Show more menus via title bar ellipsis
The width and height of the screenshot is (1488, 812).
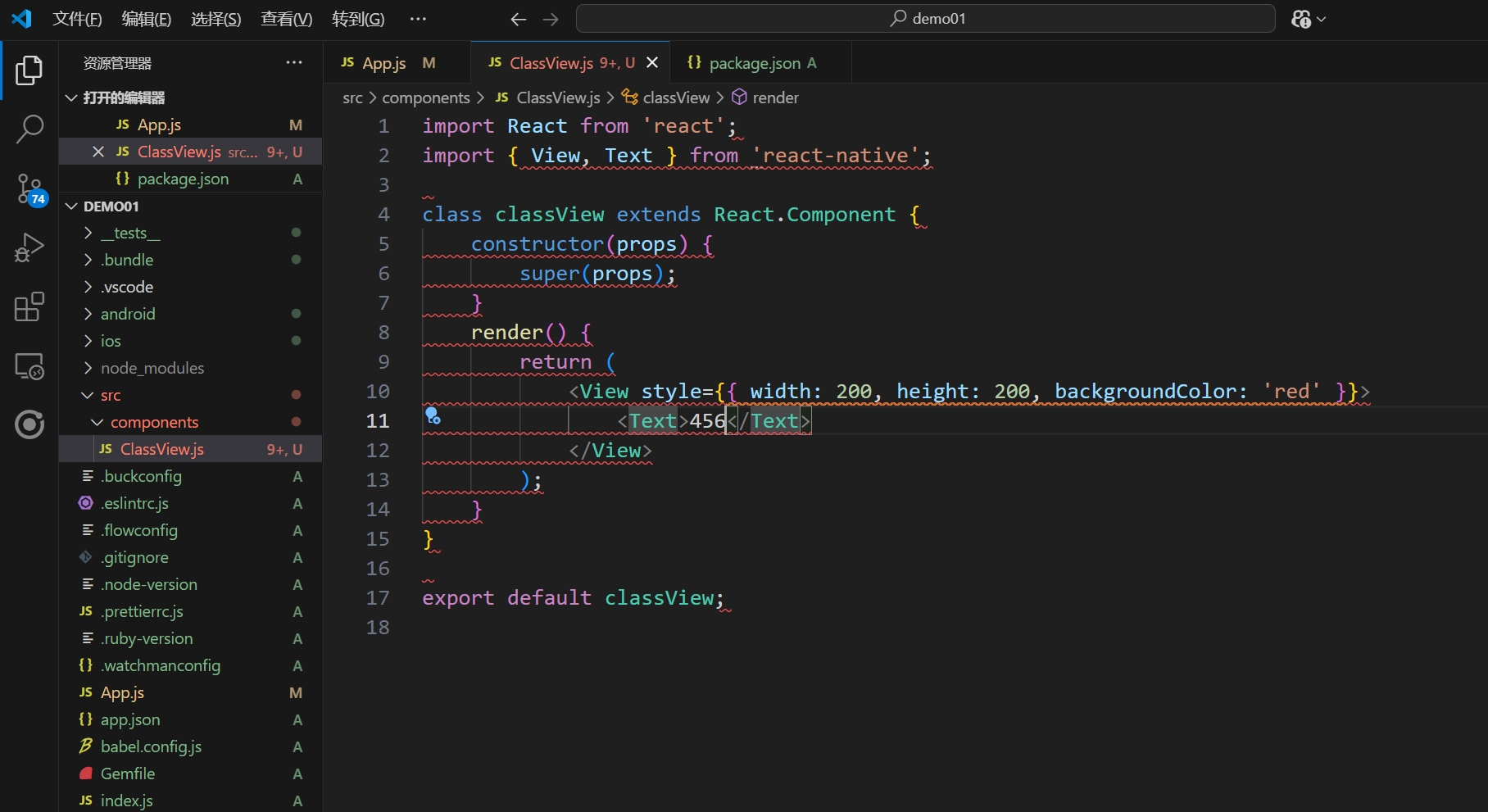[x=418, y=19]
